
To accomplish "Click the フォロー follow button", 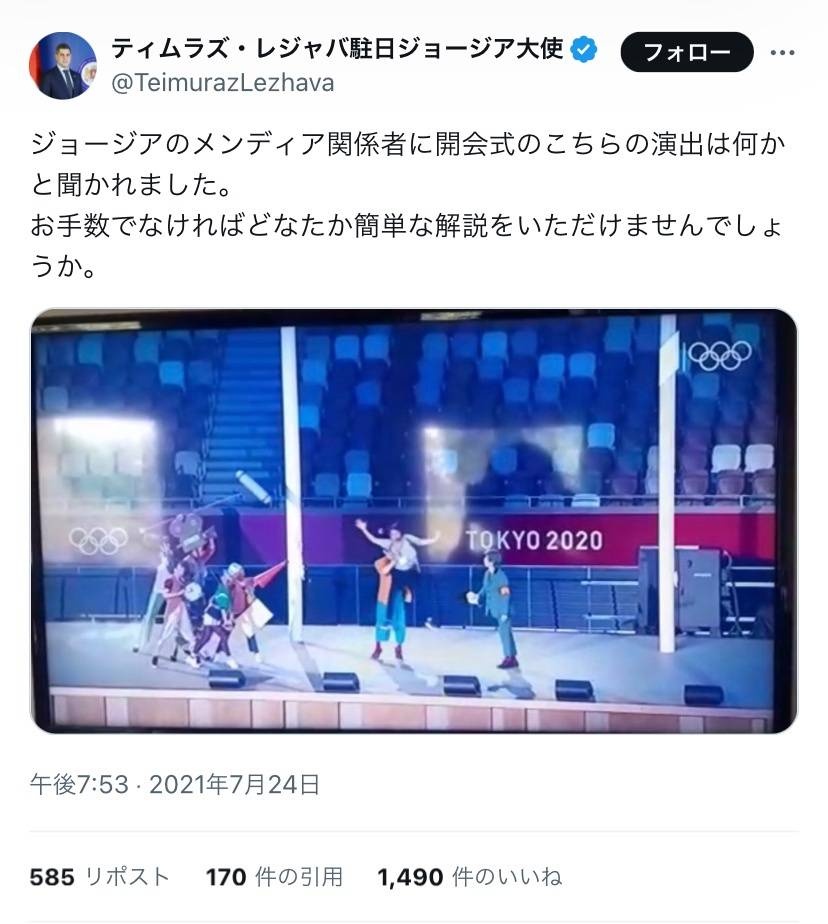I will 687,52.
